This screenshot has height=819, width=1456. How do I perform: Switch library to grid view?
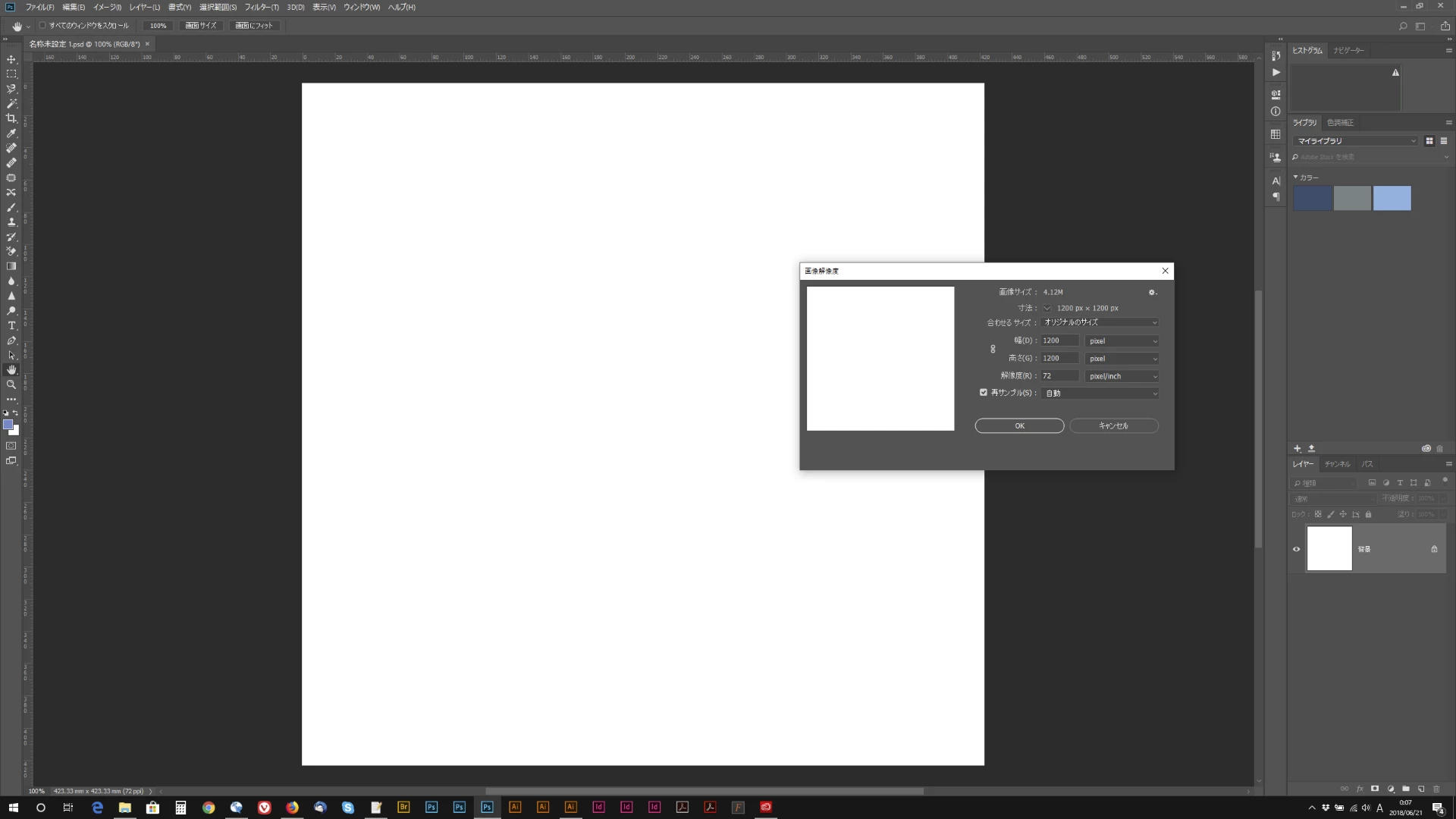tap(1429, 141)
